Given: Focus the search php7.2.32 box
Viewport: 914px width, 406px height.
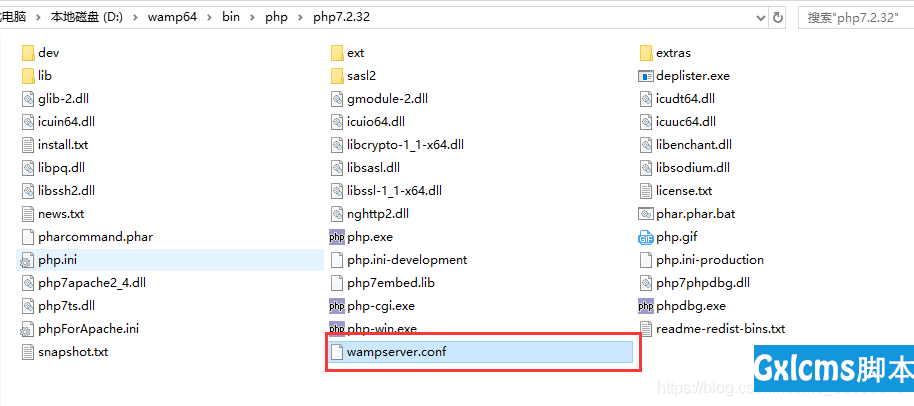Looking at the screenshot, I should [x=856, y=17].
